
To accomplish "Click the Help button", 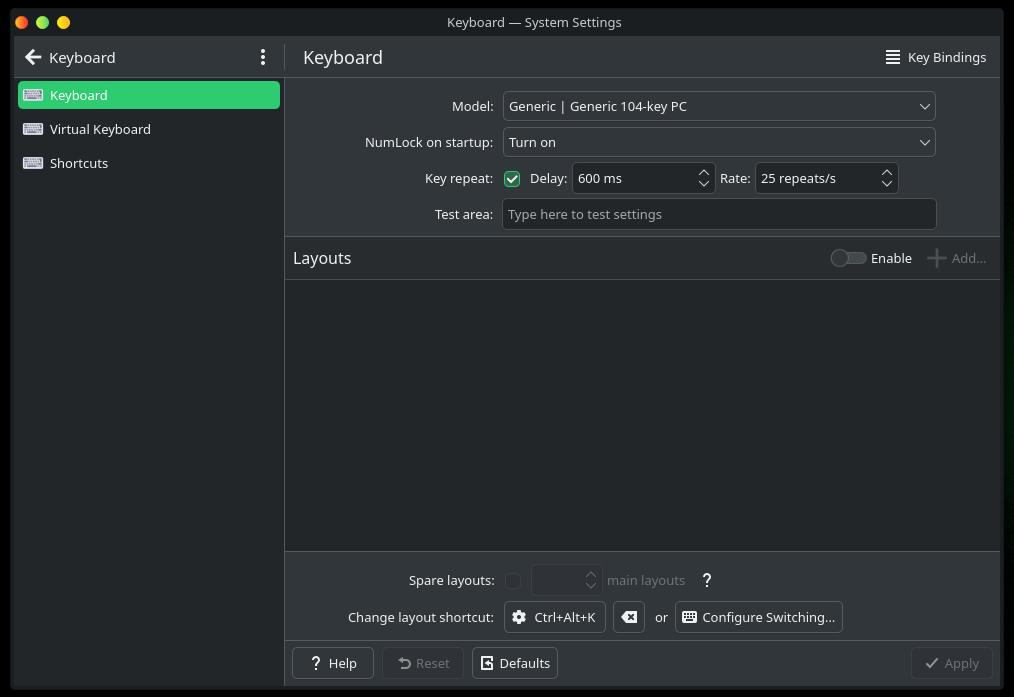I will click(x=332, y=663).
